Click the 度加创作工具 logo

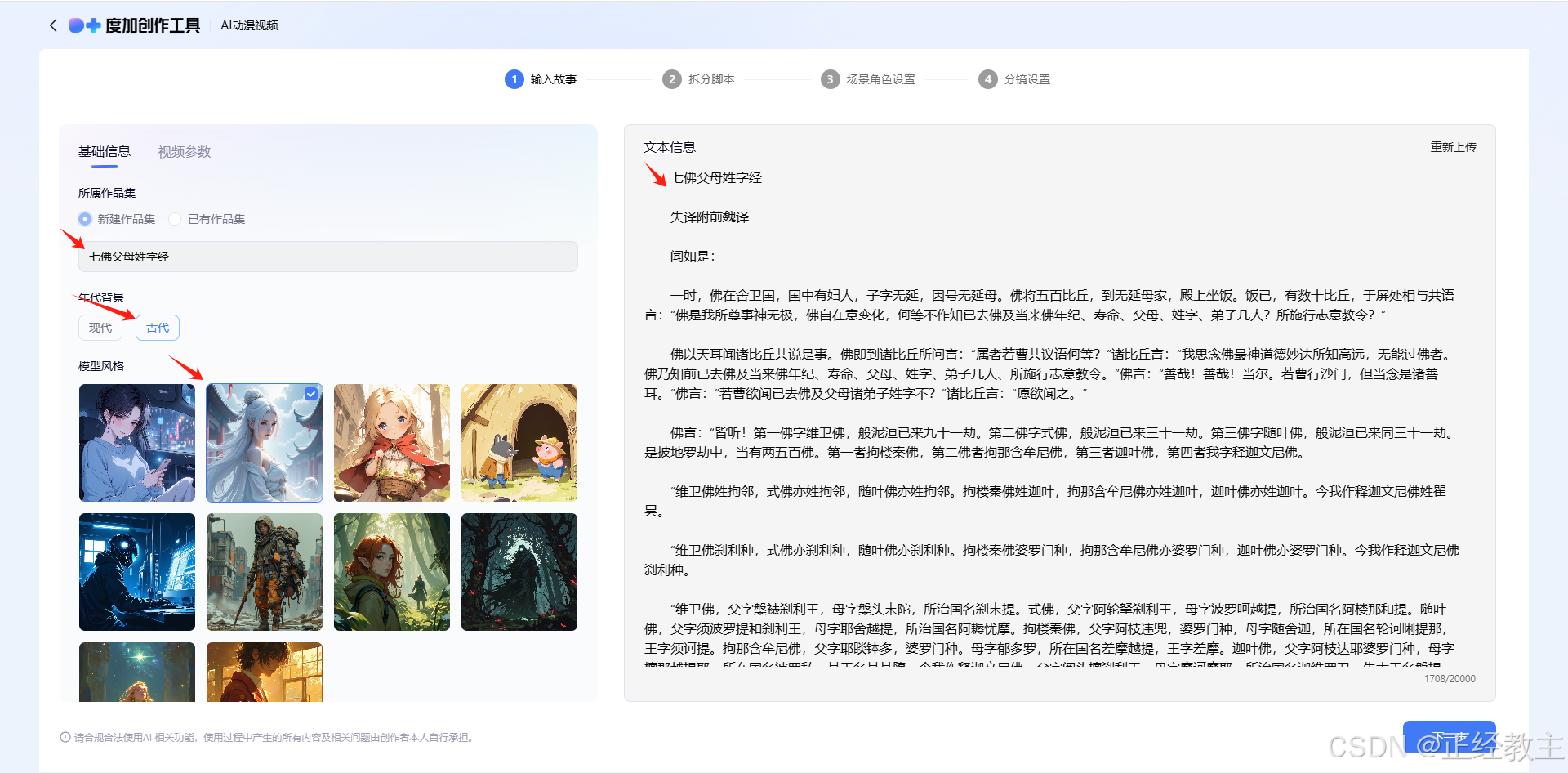(135, 25)
